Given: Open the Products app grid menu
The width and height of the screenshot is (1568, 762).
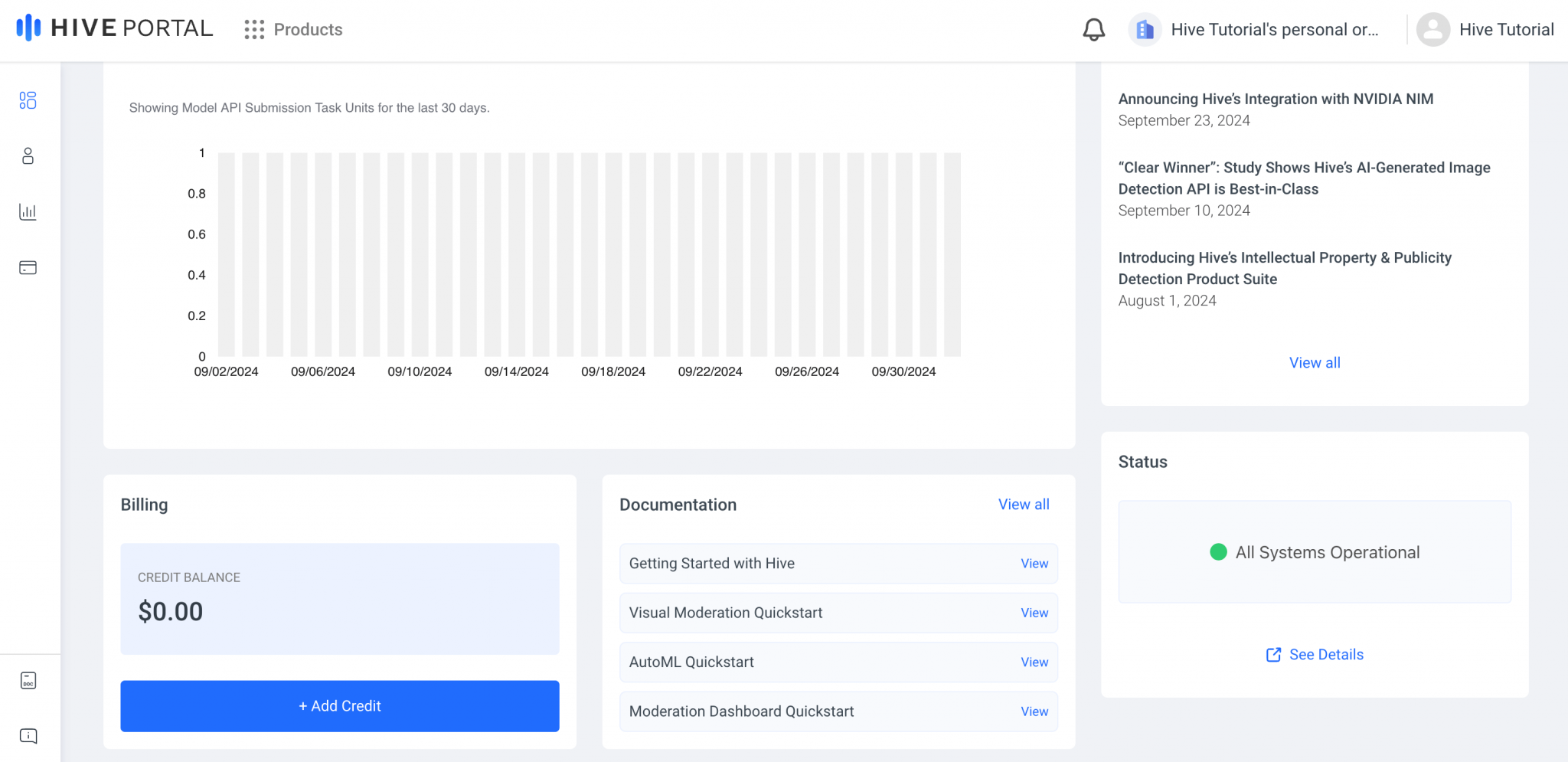Looking at the screenshot, I should pos(292,30).
